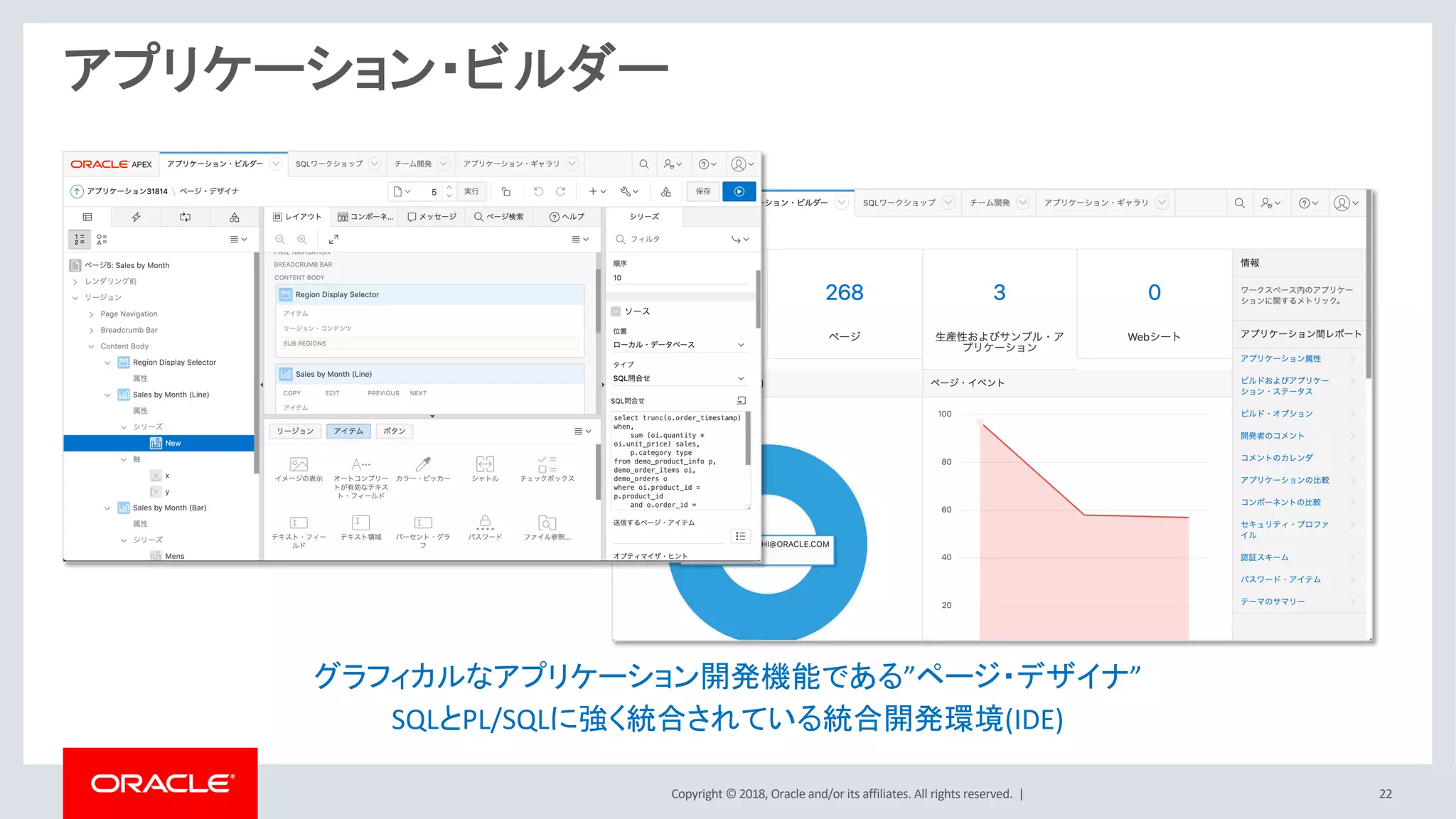Switch to the rendering tree tab icon
The height and width of the screenshot is (819, 1456).
pyautogui.click(x=87, y=217)
